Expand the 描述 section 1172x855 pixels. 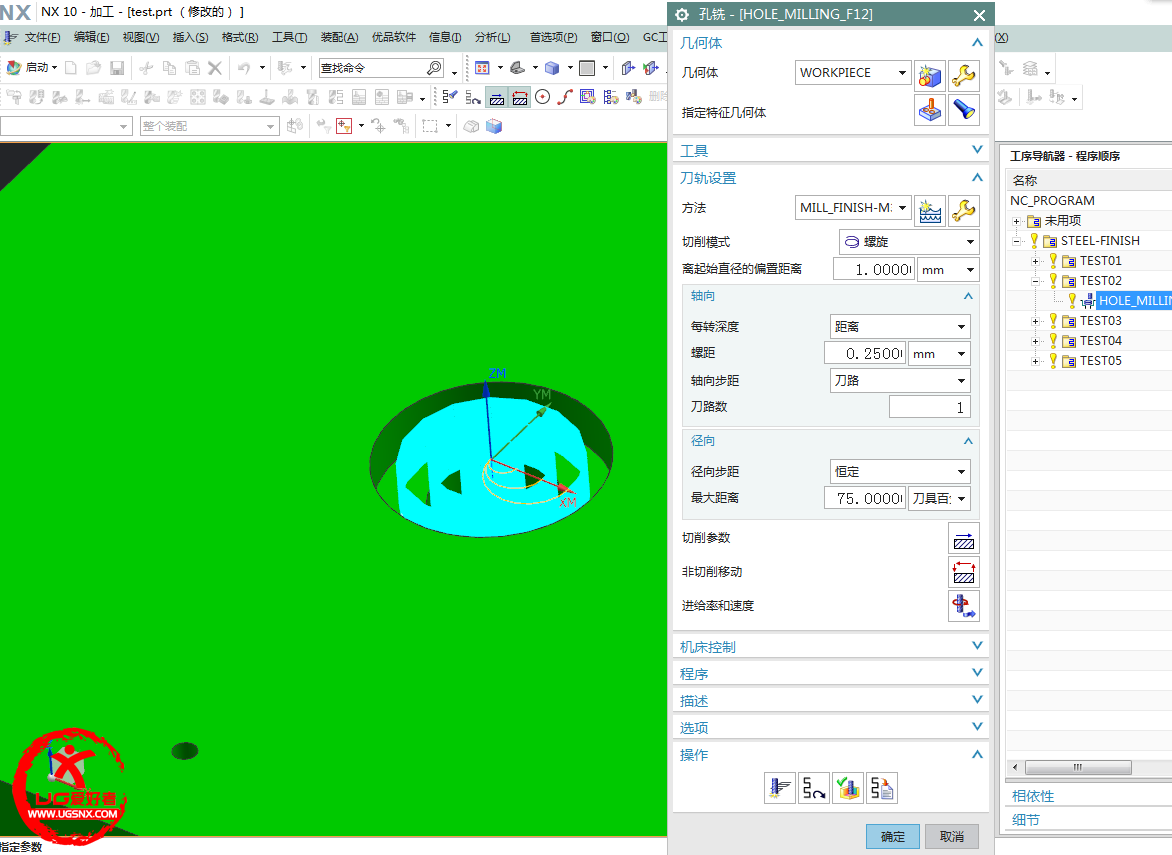click(976, 699)
